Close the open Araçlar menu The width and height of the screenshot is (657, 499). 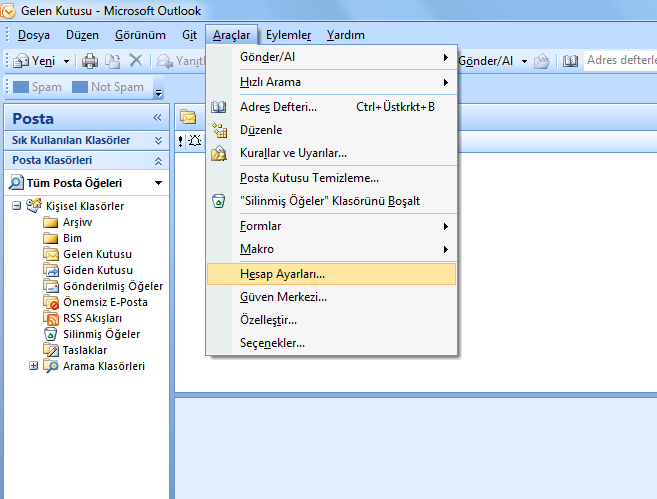(231, 35)
